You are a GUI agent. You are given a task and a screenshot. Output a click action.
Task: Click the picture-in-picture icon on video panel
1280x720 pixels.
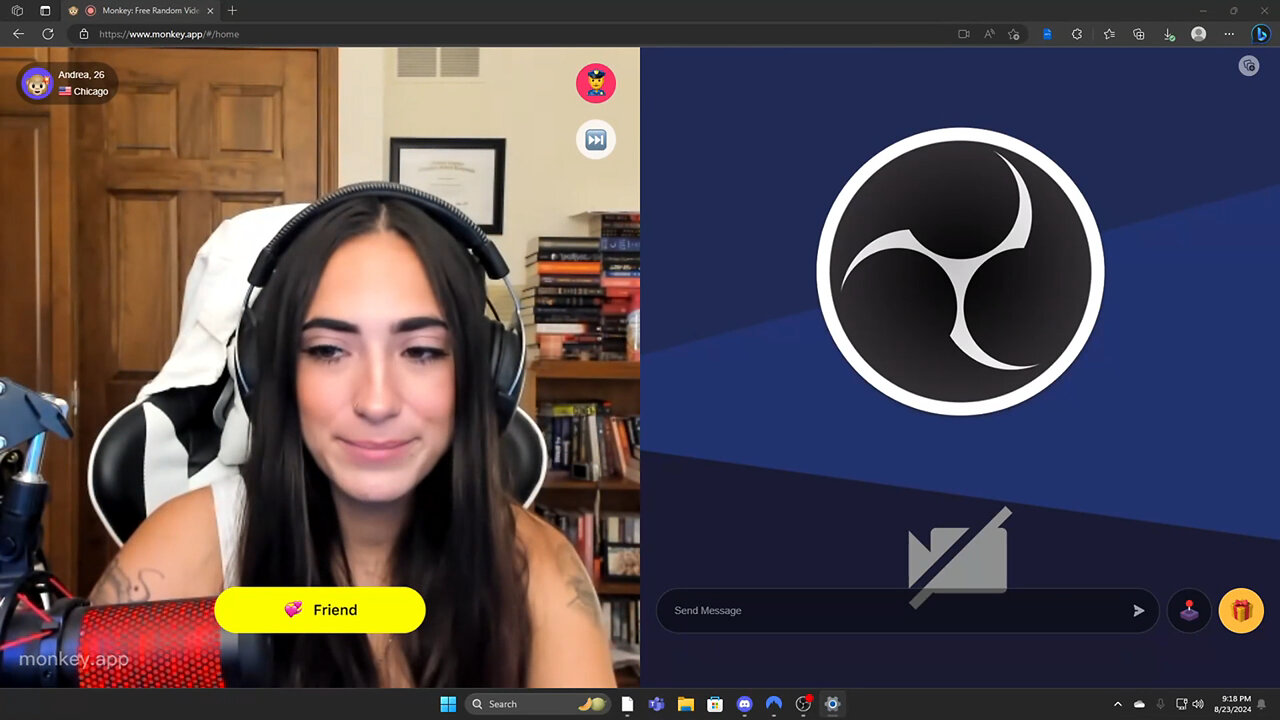coord(1248,66)
